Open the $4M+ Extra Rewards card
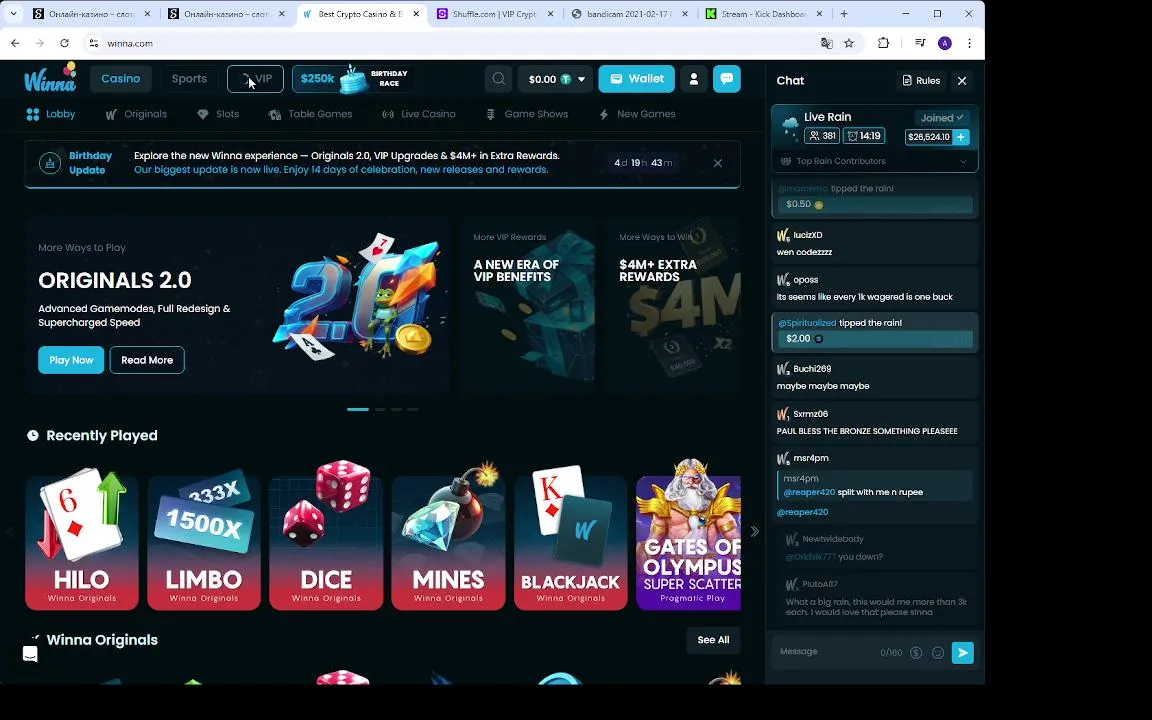 click(673, 305)
